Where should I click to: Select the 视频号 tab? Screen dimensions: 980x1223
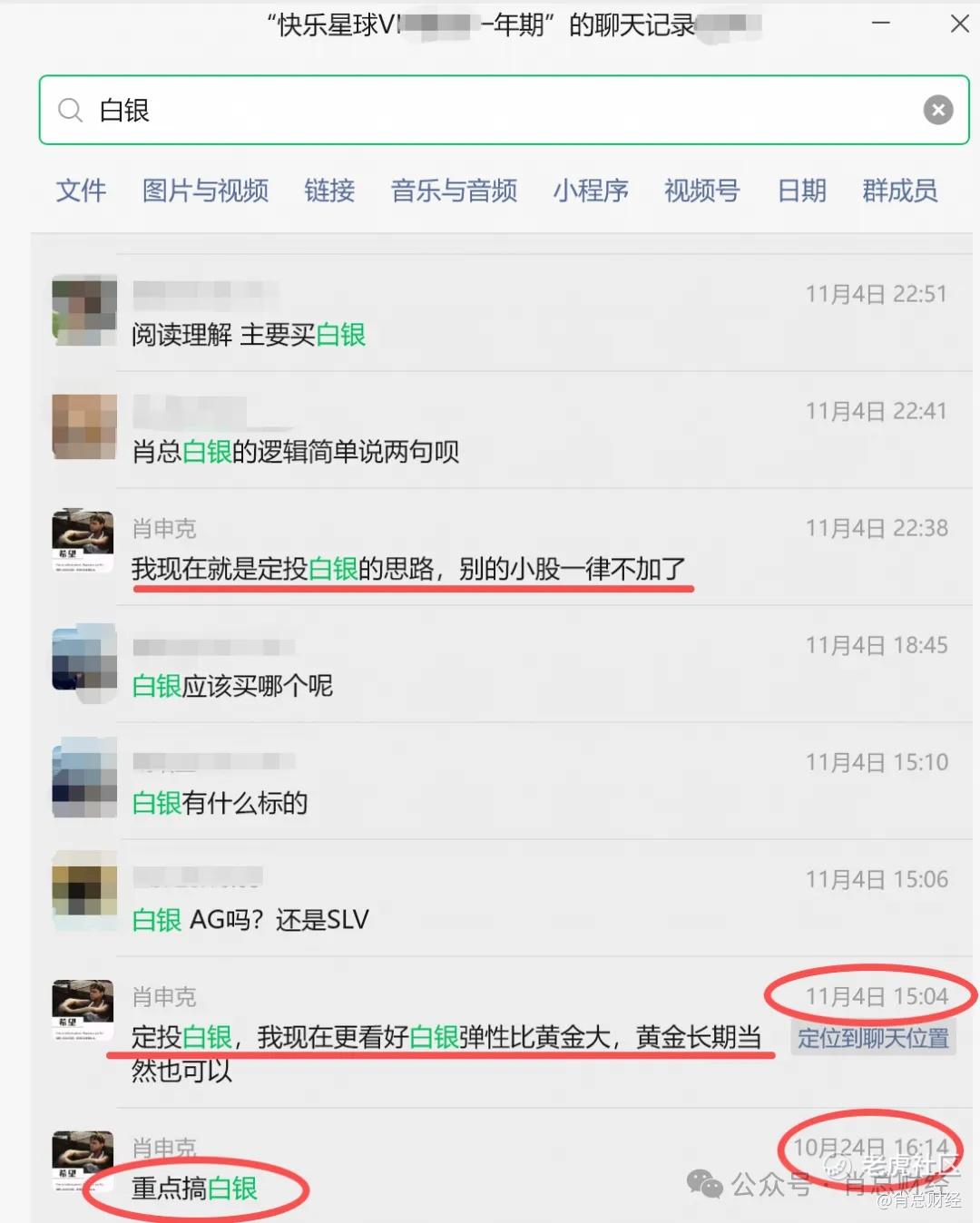coord(701,191)
